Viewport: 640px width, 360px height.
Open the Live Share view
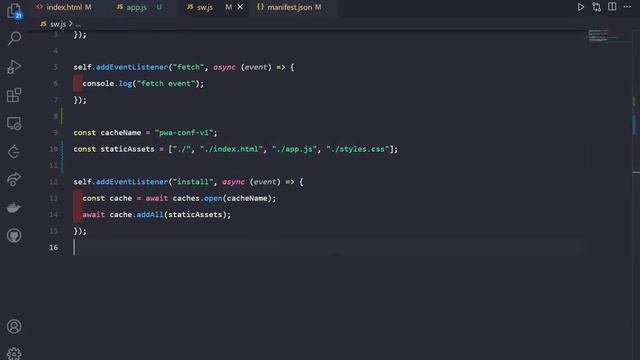click(14, 180)
